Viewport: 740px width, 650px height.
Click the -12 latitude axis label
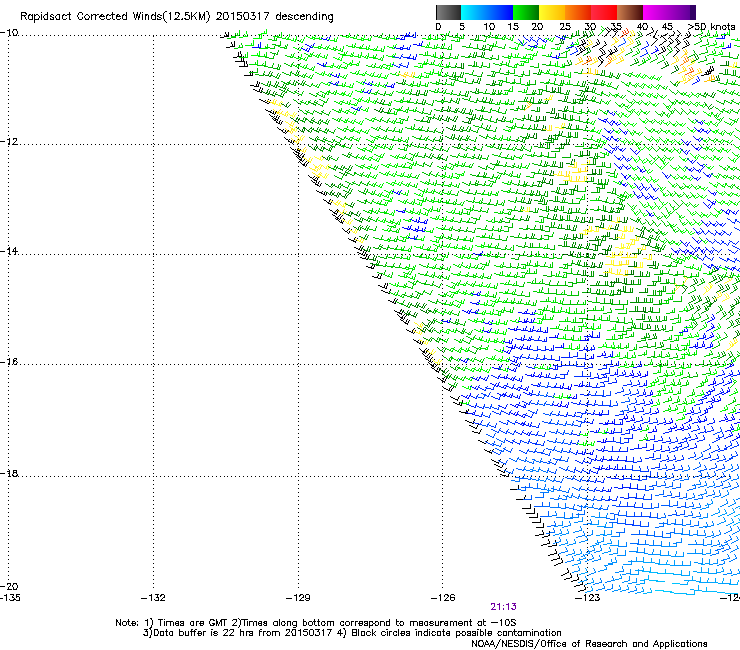[x=9, y=142]
